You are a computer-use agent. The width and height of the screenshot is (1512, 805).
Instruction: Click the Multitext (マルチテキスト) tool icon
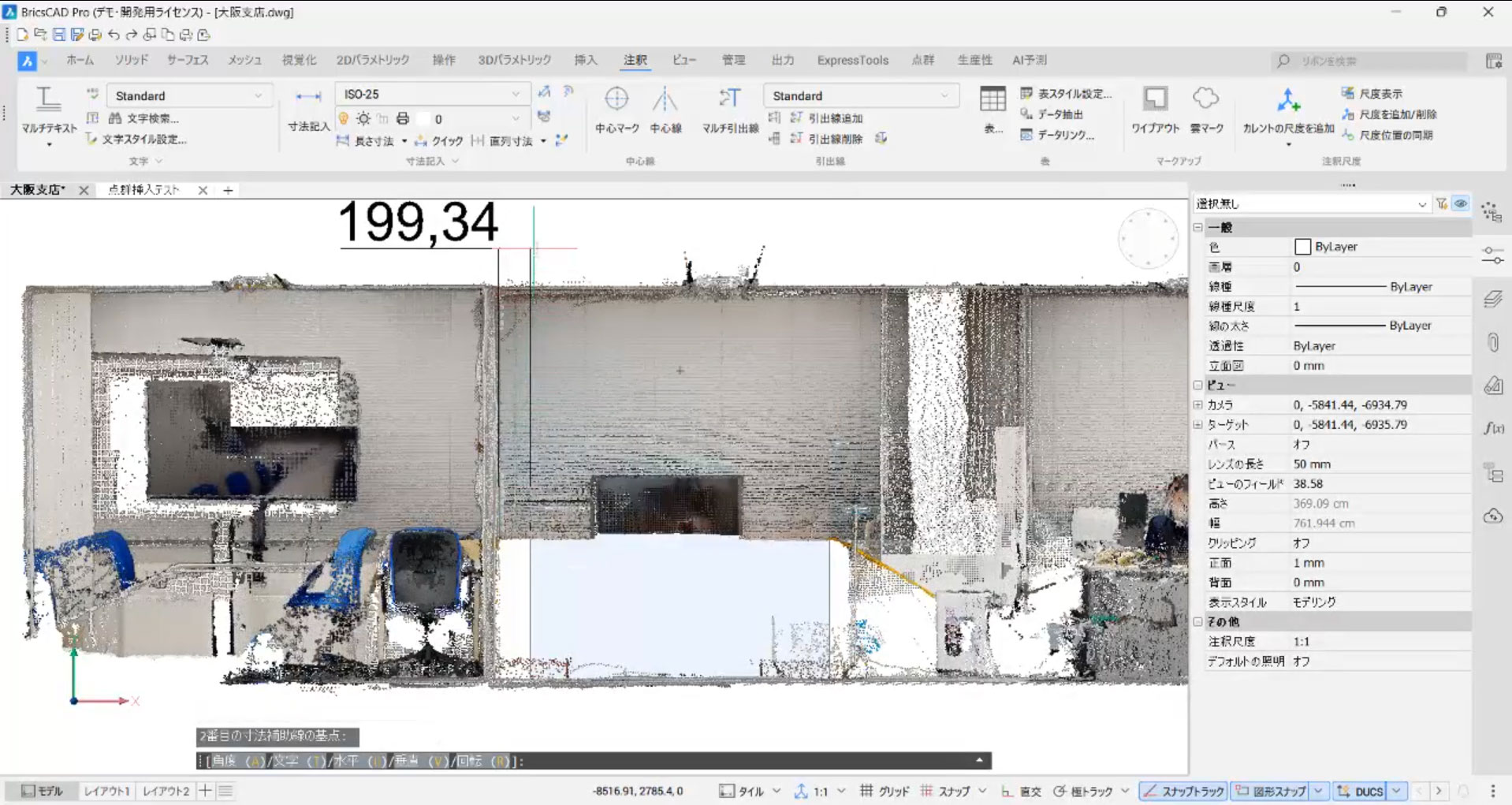[x=48, y=99]
